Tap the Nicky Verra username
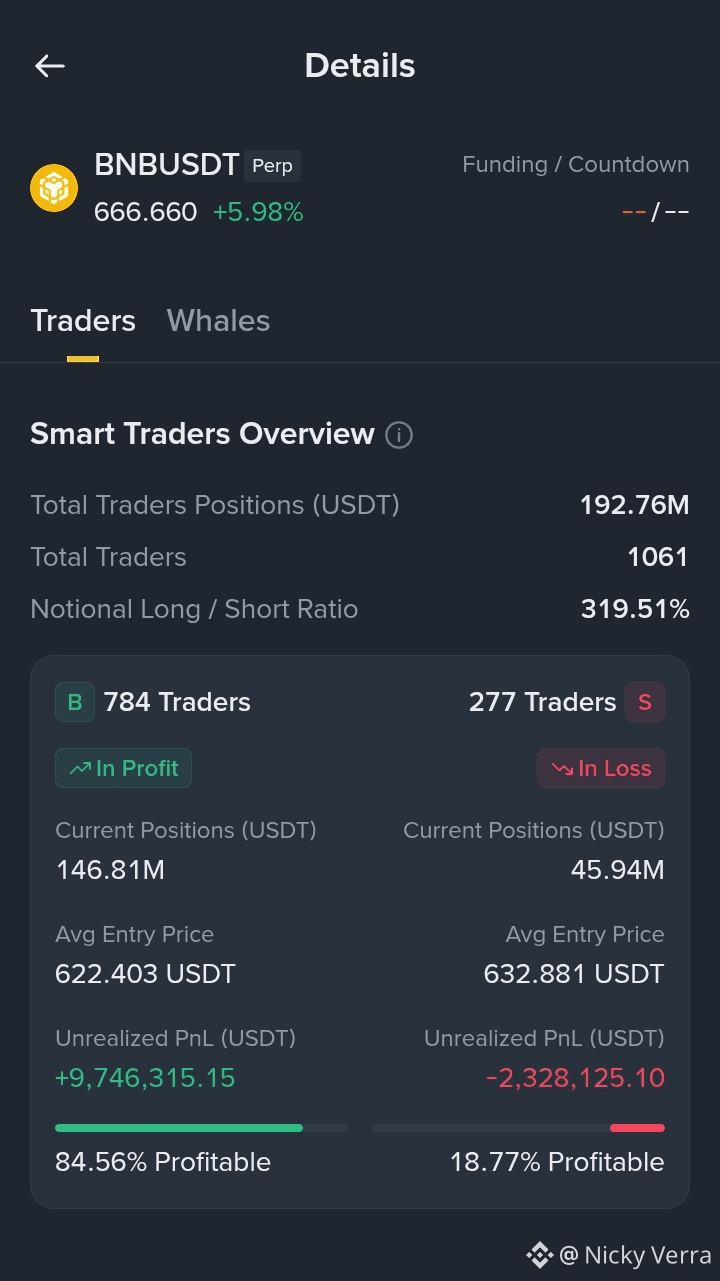Screen dimensions: 720x1281 (x=647, y=1255)
